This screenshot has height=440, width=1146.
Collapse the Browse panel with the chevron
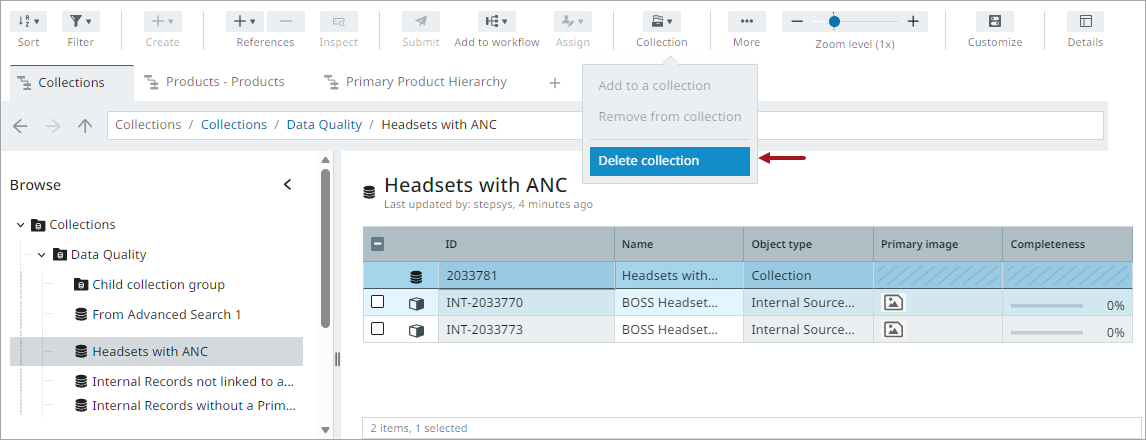pyautogui.click(x=288, y=185)
